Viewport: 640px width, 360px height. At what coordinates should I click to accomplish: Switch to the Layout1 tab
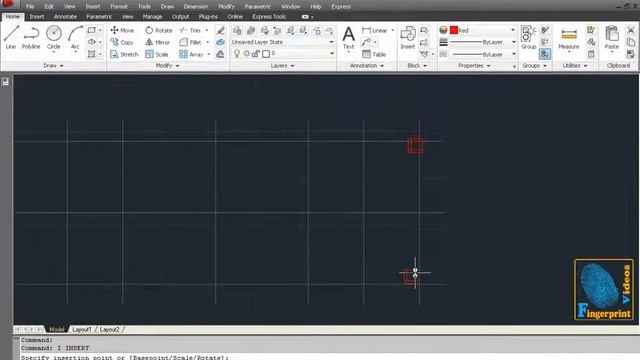[x=82, y=329]
